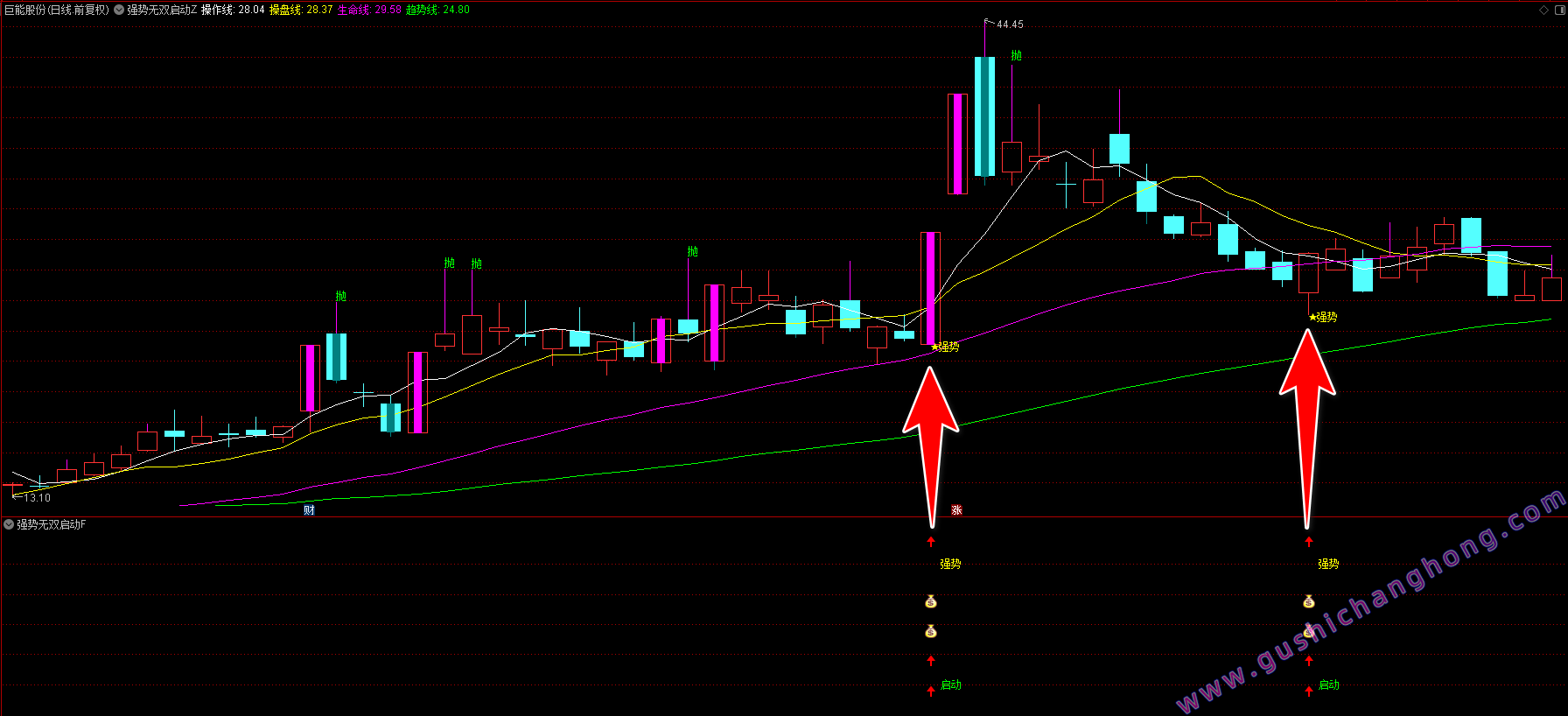Open the 财 info marker on the time axis
The height and width of the screenshot is (716, 1568).
(309, 510)
